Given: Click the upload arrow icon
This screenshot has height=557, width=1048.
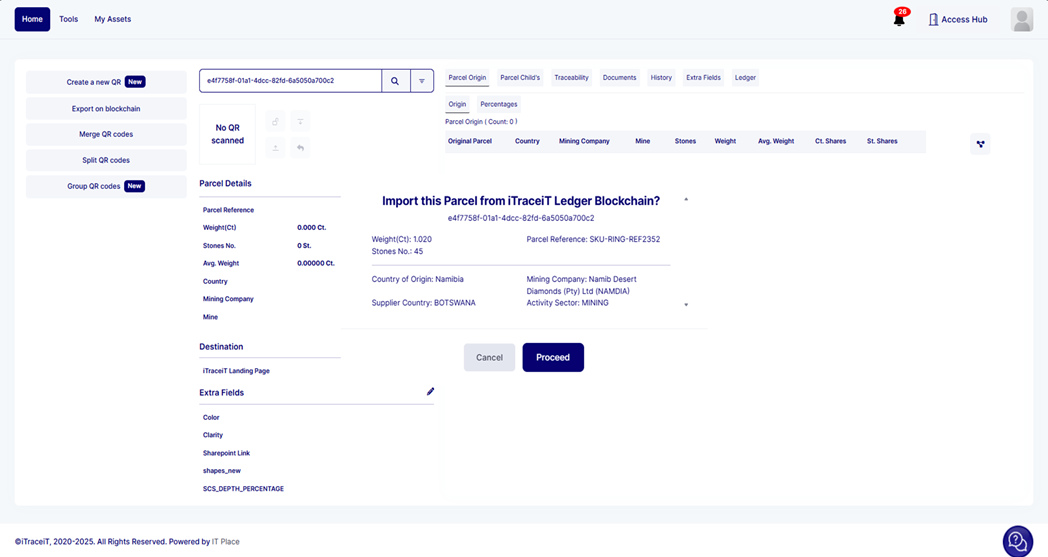Looking at the screenshot, I should [276, 148].
